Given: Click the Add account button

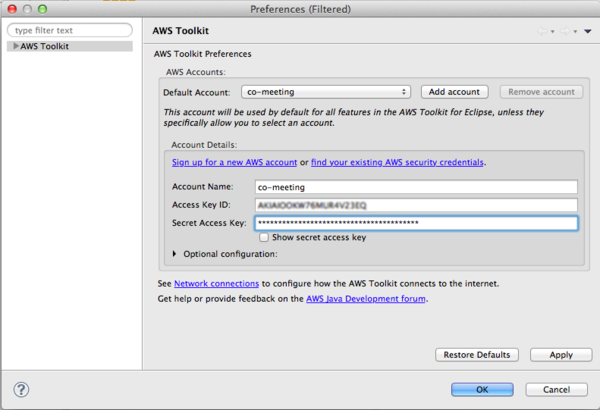Looking at the screenshot, I should pyautogui.click(x=454, y=92).
